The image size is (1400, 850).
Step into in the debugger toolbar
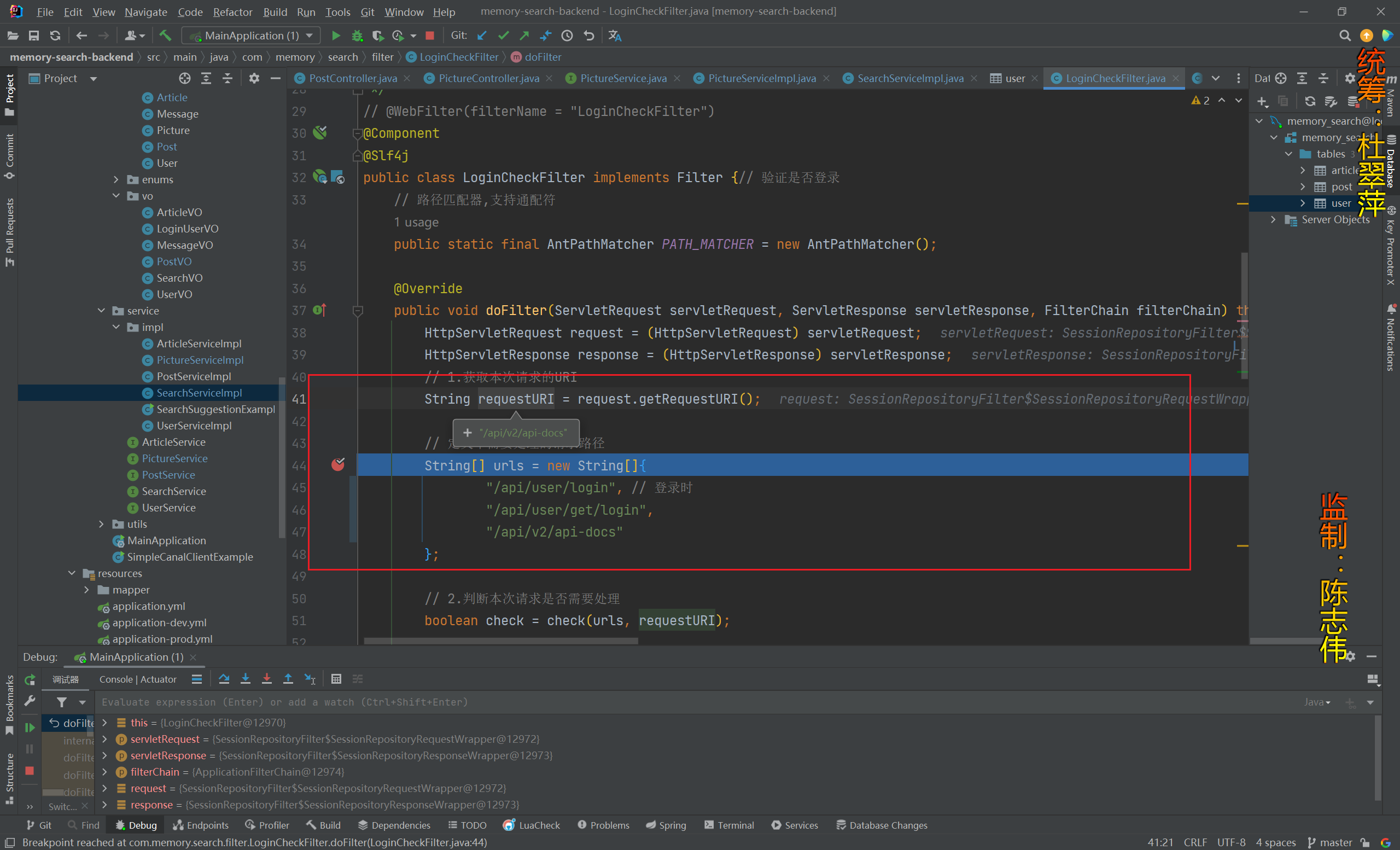pyautogui.click(x=246, y=679)
